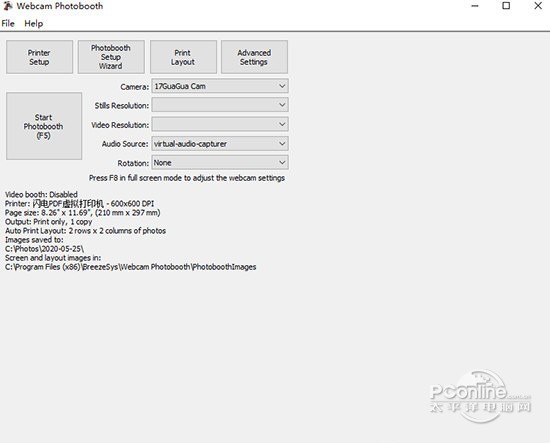Expand the Camera dropdown

[220, 86]
